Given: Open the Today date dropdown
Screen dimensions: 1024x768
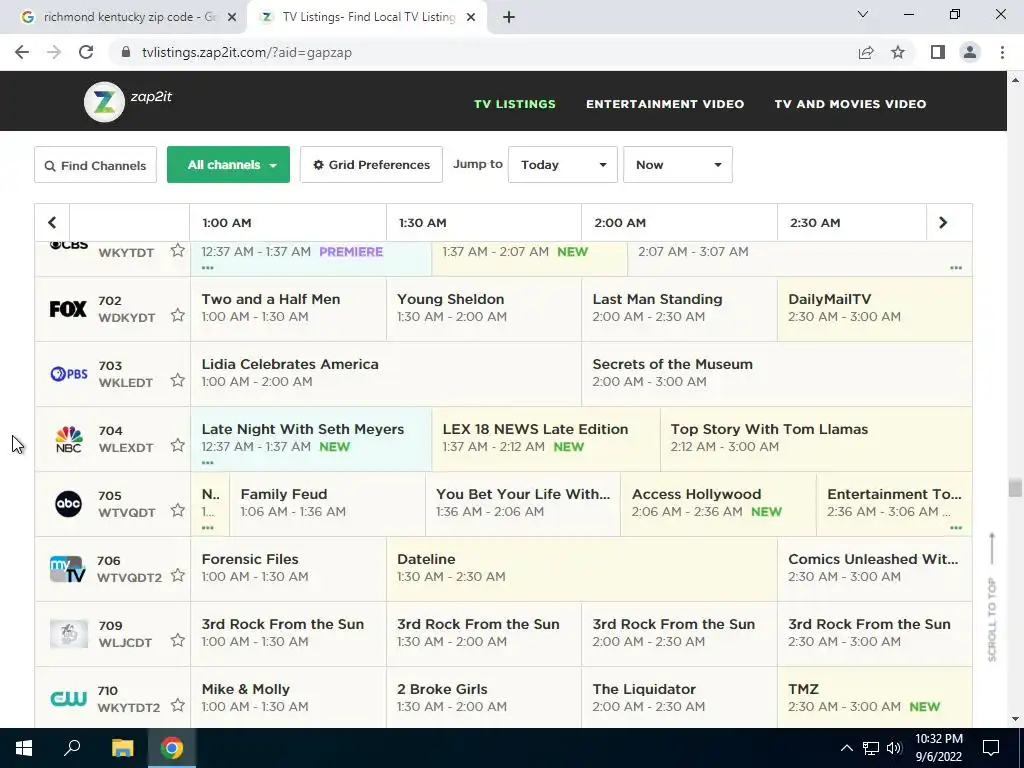Looking at the screenshot, I should pos(562,165).
